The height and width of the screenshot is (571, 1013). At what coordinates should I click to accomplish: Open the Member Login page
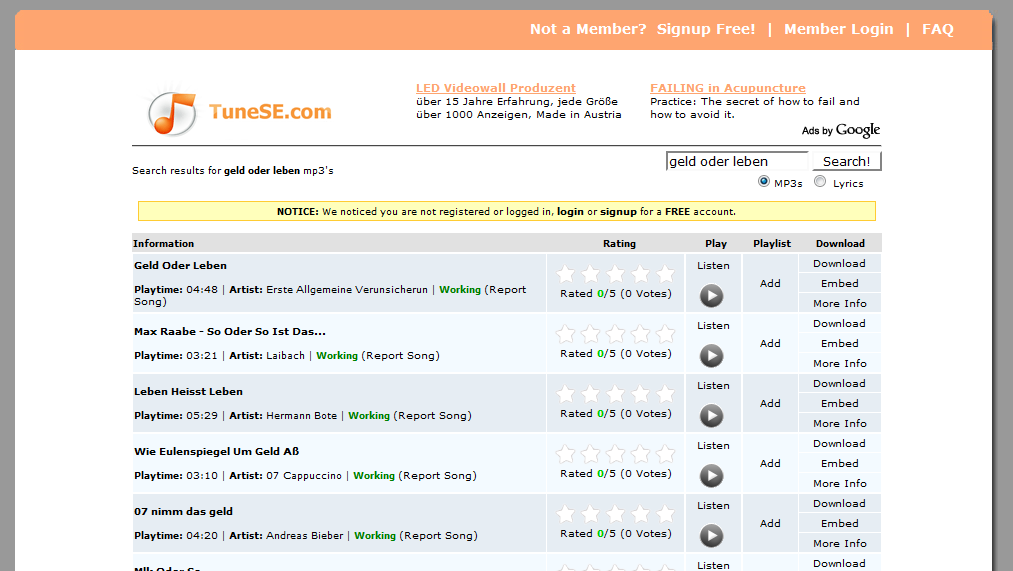(839, 29)
